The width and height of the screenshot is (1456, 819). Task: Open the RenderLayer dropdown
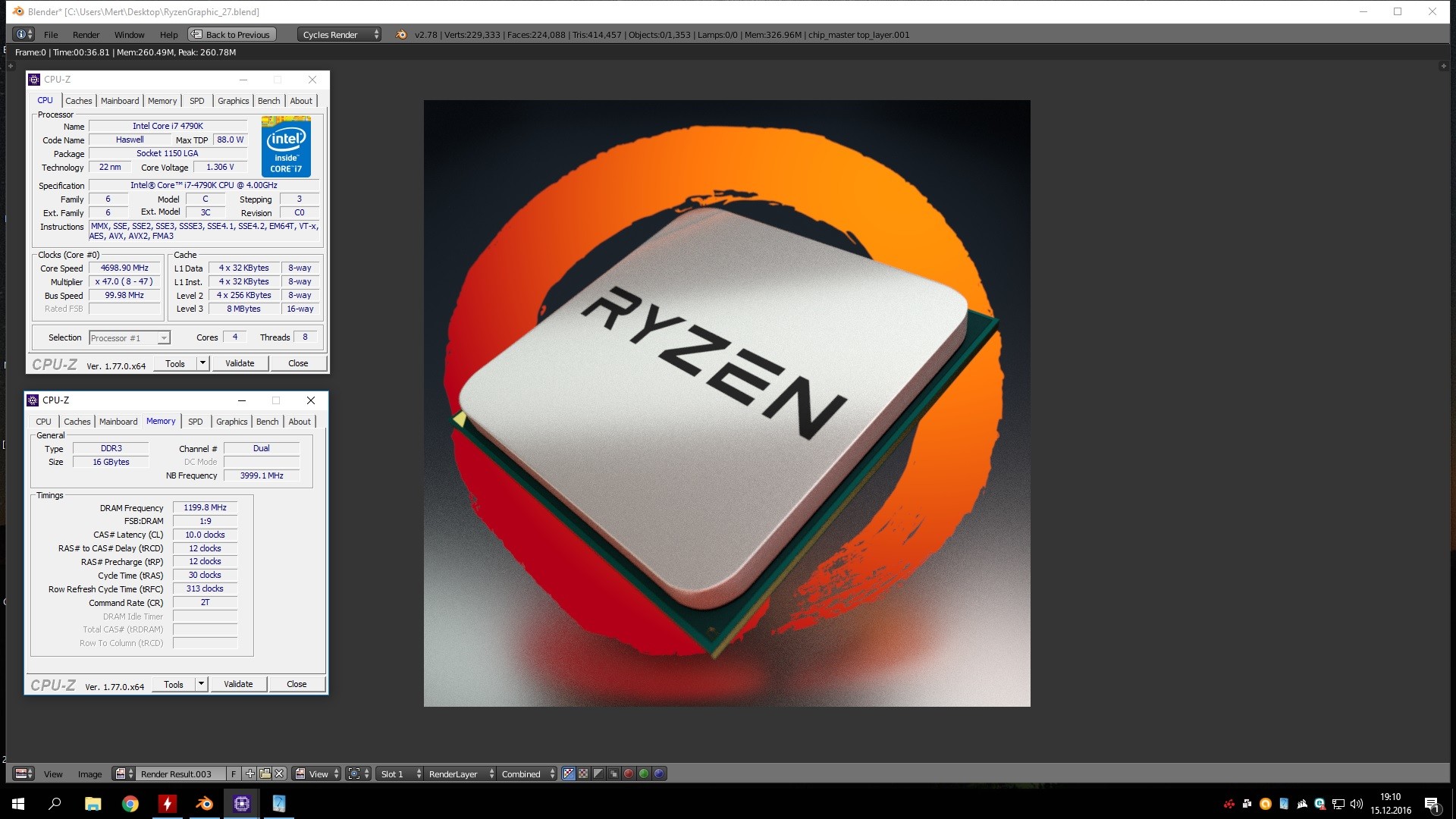[460, 774]
